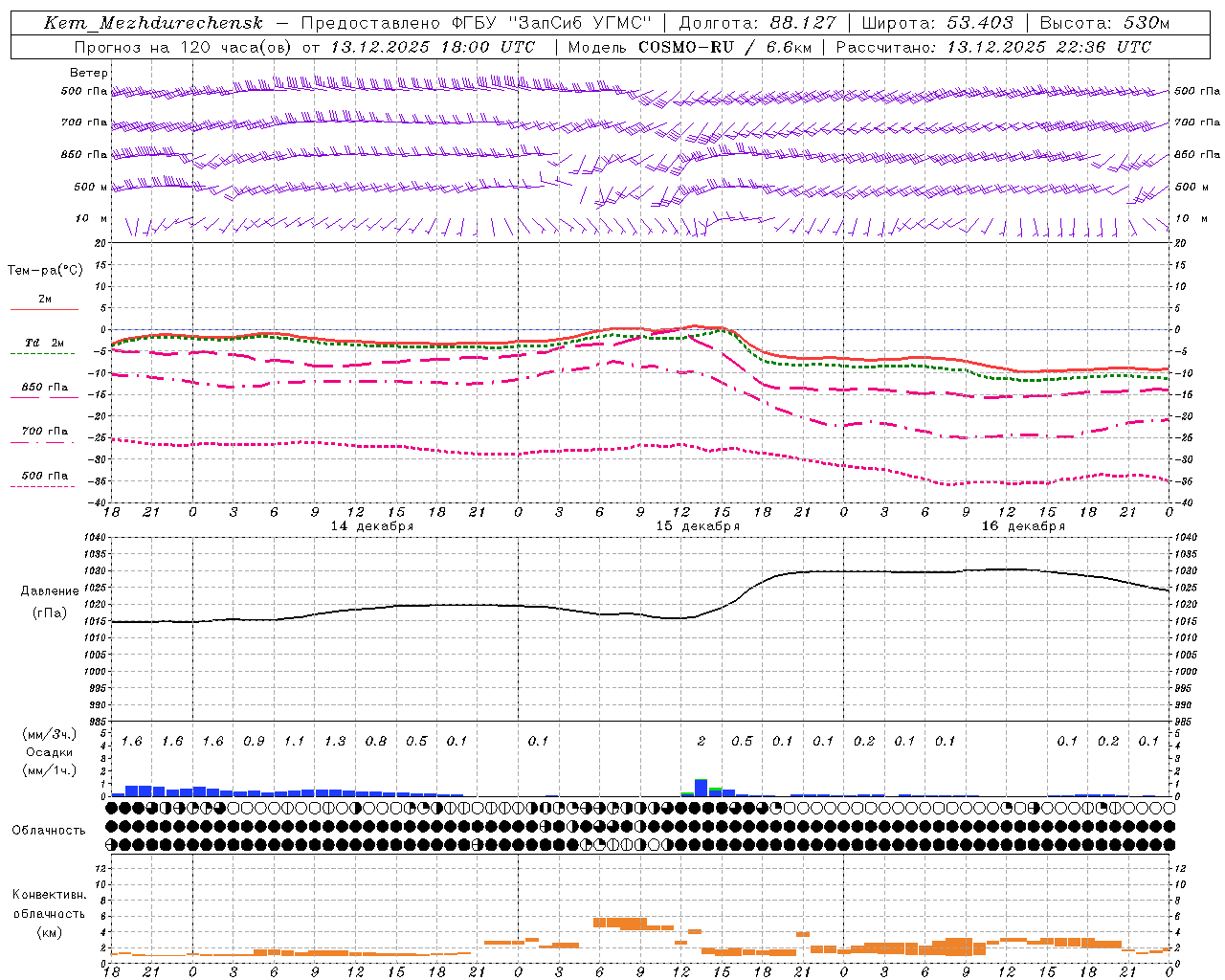1225x980 pixels.
Task: Click the Осадки precipitation label
Action: (49, 752)
